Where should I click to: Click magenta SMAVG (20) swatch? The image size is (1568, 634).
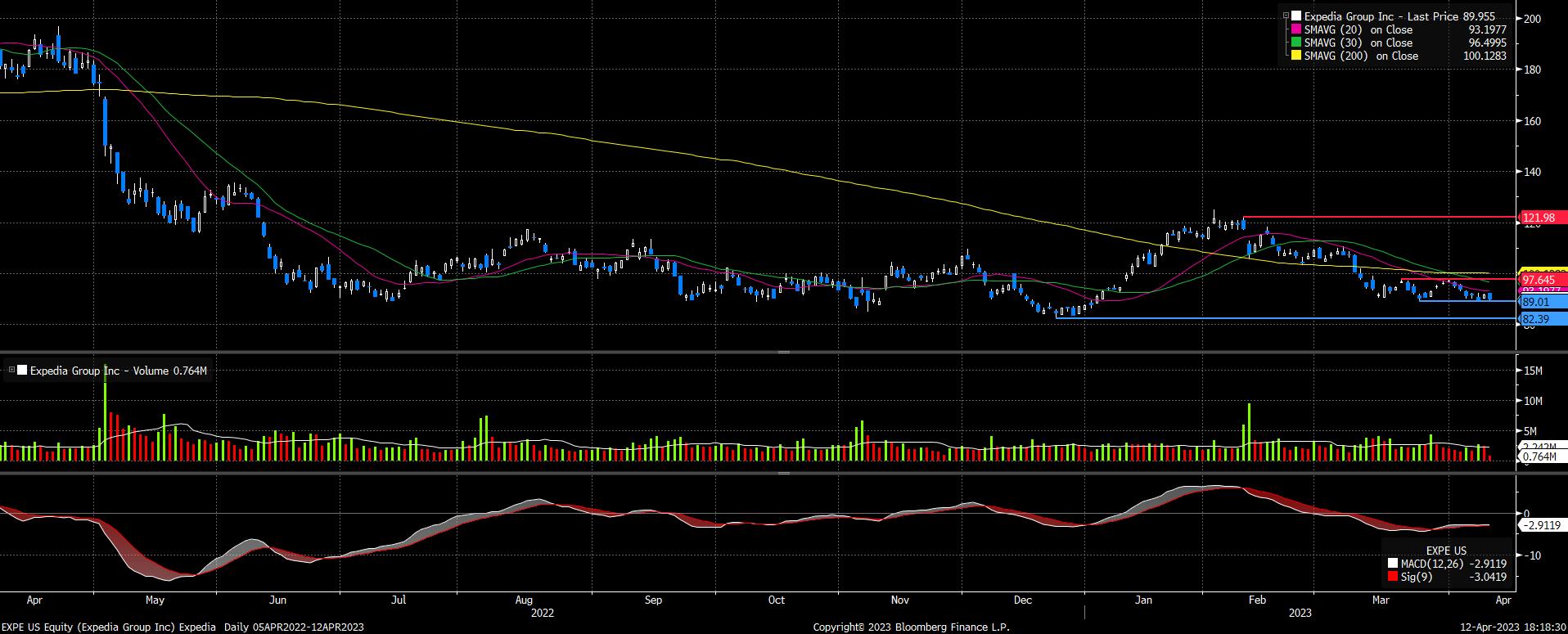pyautogui.click(x=1296, y=29)
